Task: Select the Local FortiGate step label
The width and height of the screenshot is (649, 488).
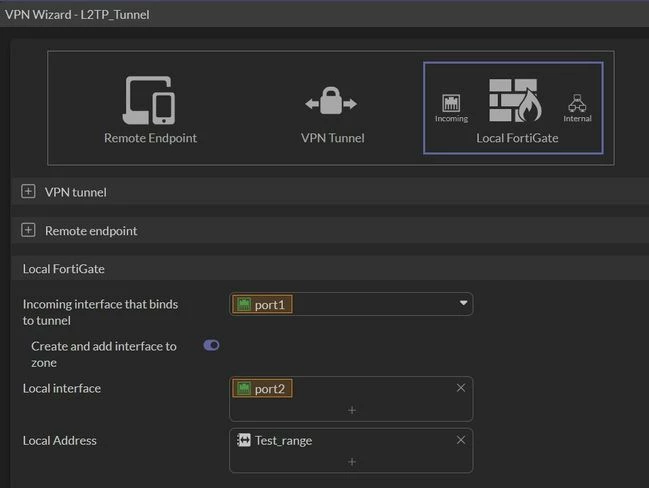Action: pos(517,138)
